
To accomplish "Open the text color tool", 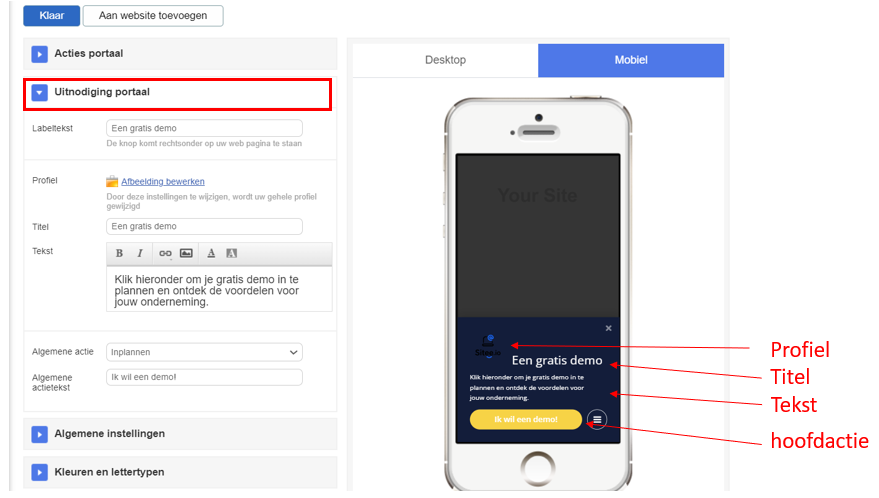I will pyautogui.click(x=211, y=253).
